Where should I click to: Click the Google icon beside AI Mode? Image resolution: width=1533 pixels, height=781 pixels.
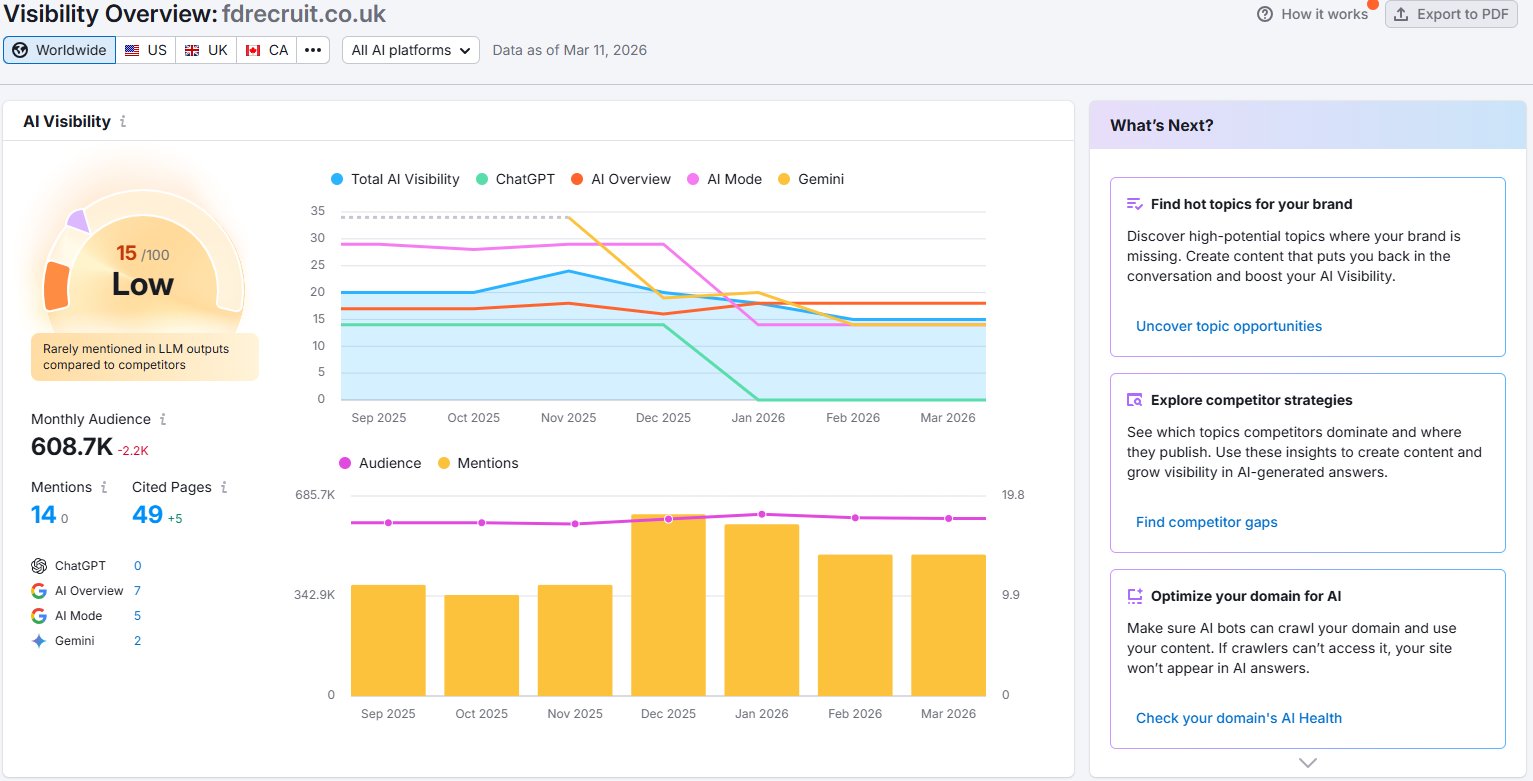tap(39, 616)
